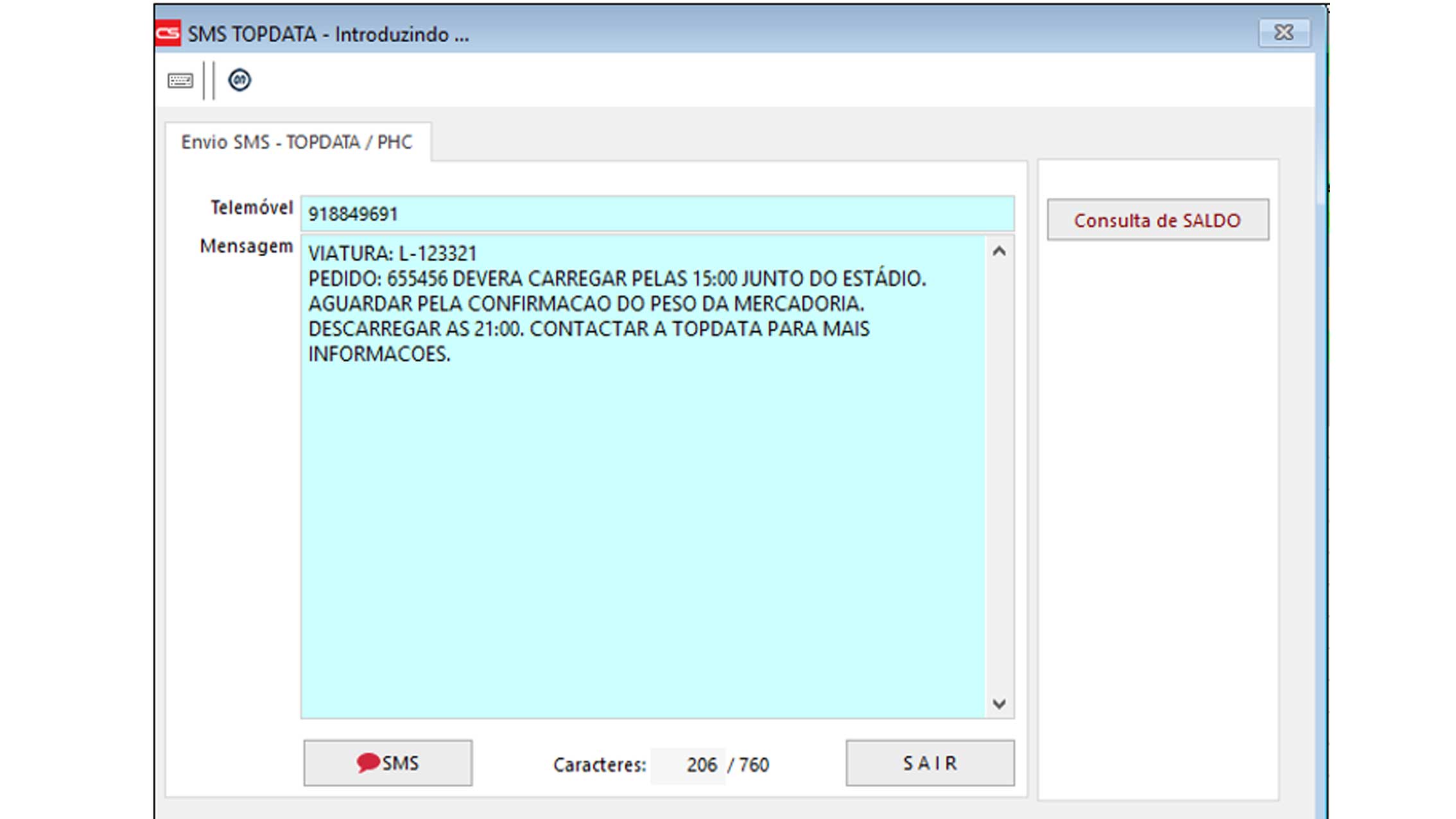Click inside the Mensagem text area
Screen dimensions: 1456x819
pos(643,476)
